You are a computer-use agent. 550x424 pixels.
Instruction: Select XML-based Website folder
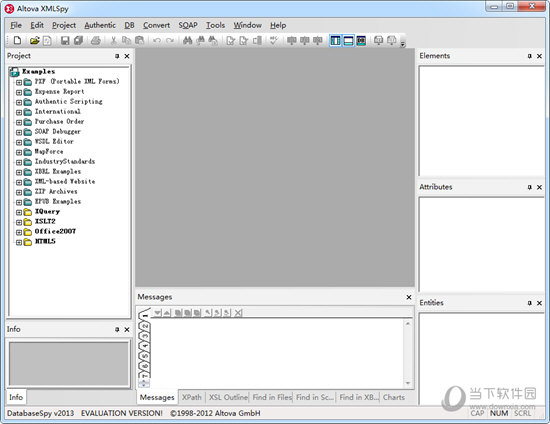(65, 182)
